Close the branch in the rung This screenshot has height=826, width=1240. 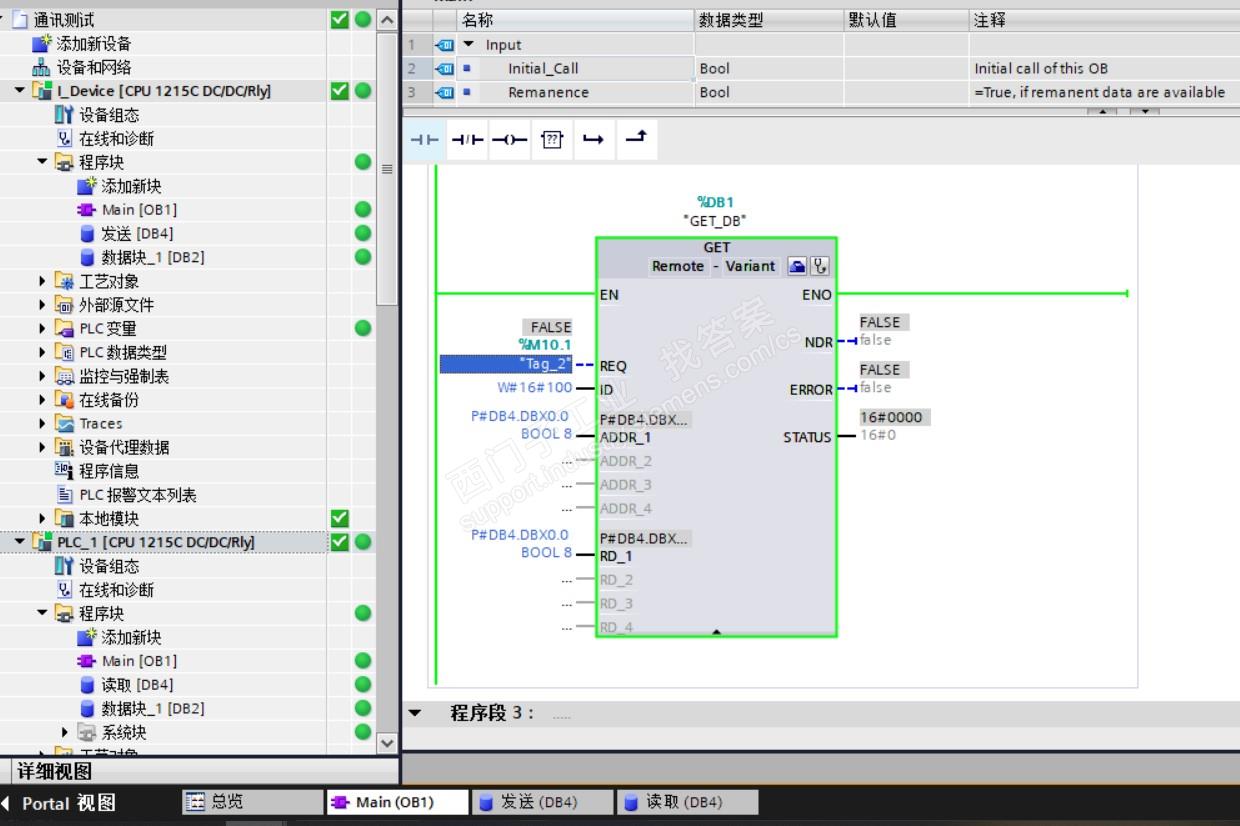[636, 139]
